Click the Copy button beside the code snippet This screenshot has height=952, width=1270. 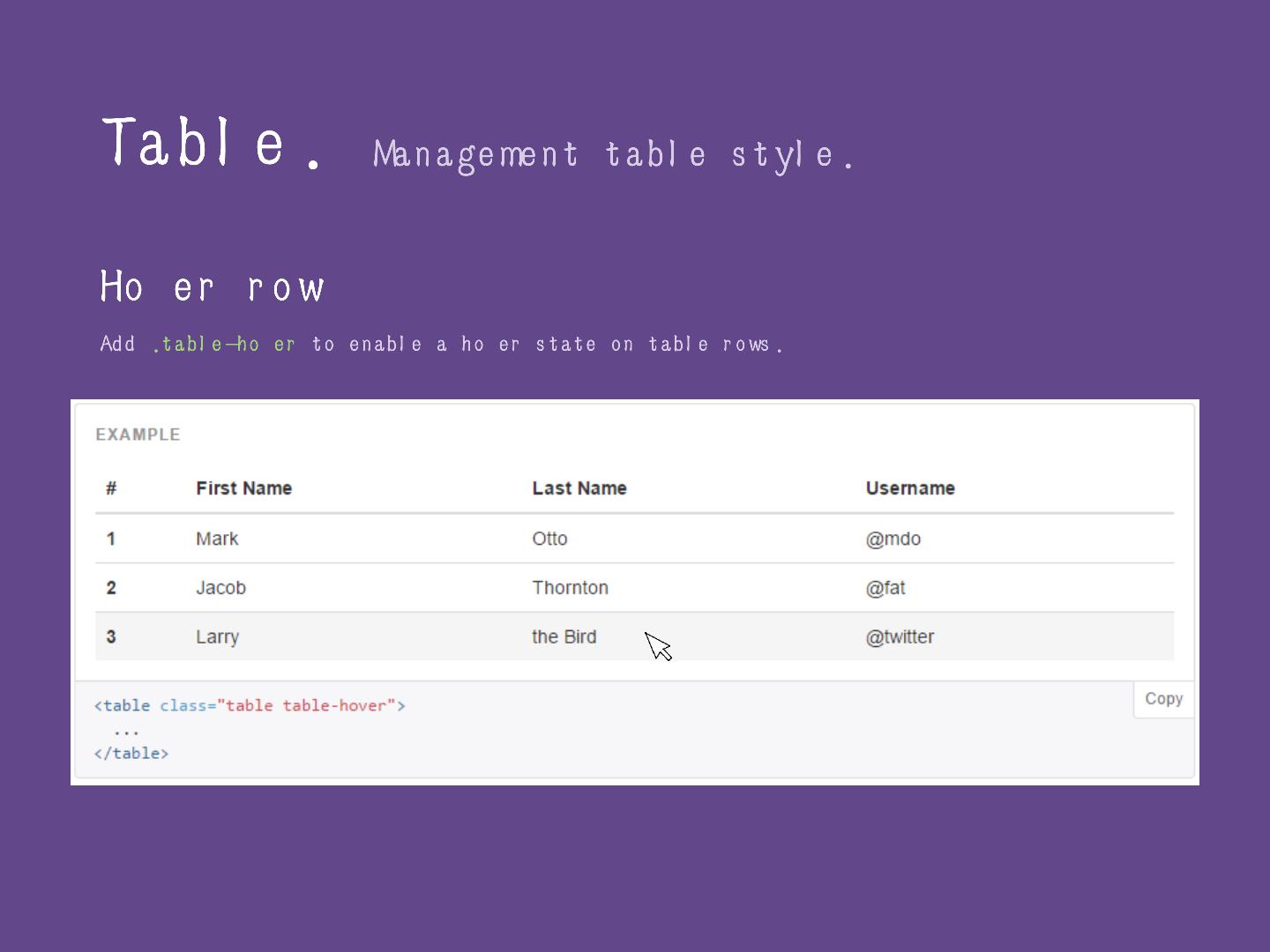[1163, 699]
